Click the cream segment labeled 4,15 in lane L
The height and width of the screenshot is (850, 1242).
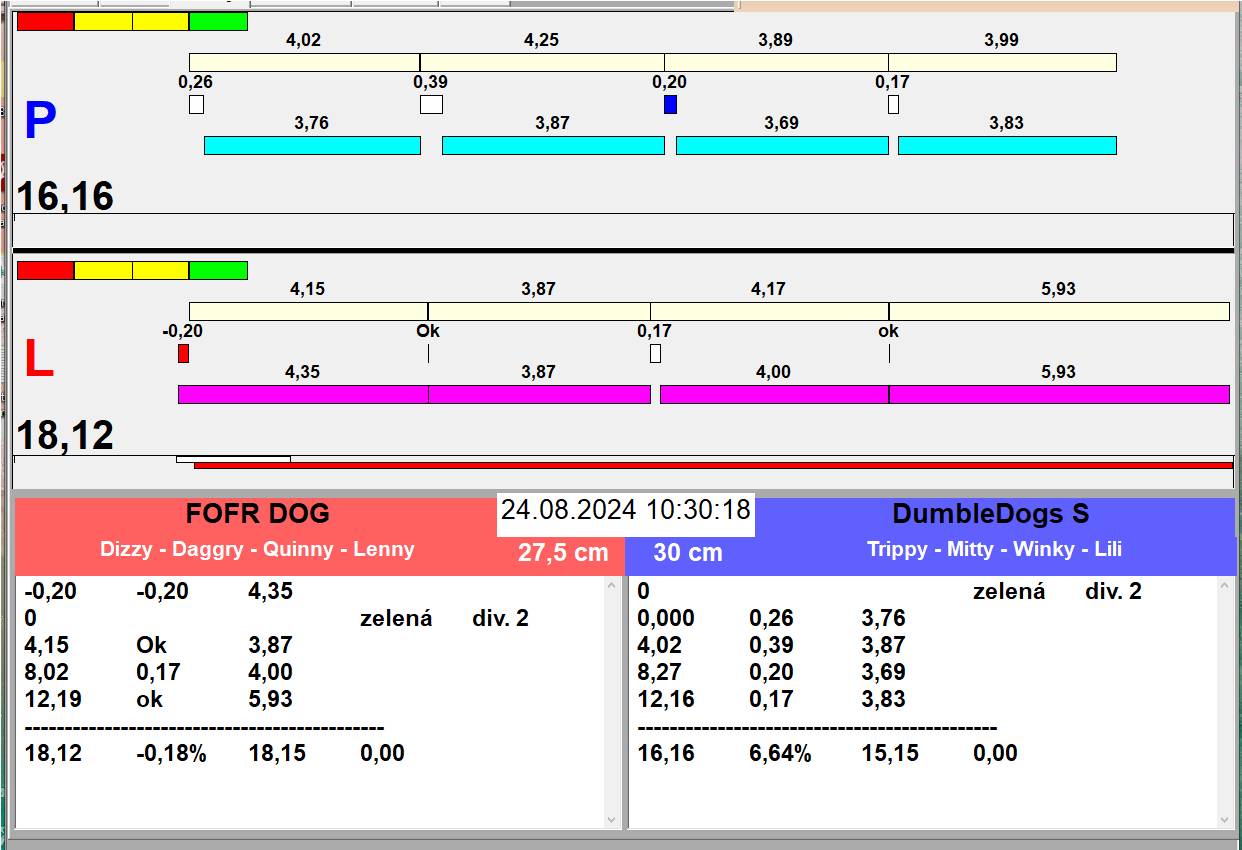pyautogui.click(x=308, y=311)
